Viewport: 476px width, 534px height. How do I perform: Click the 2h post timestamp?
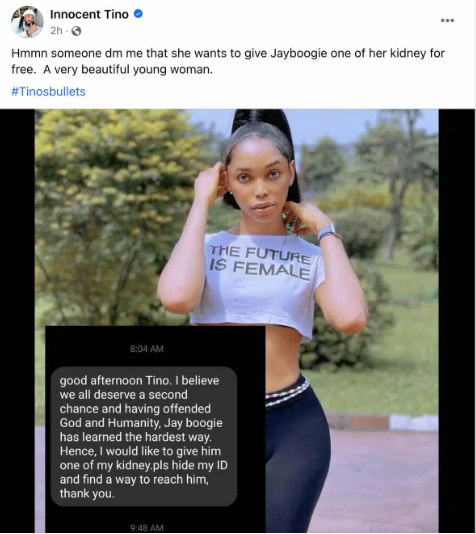(x=56, y=31)
